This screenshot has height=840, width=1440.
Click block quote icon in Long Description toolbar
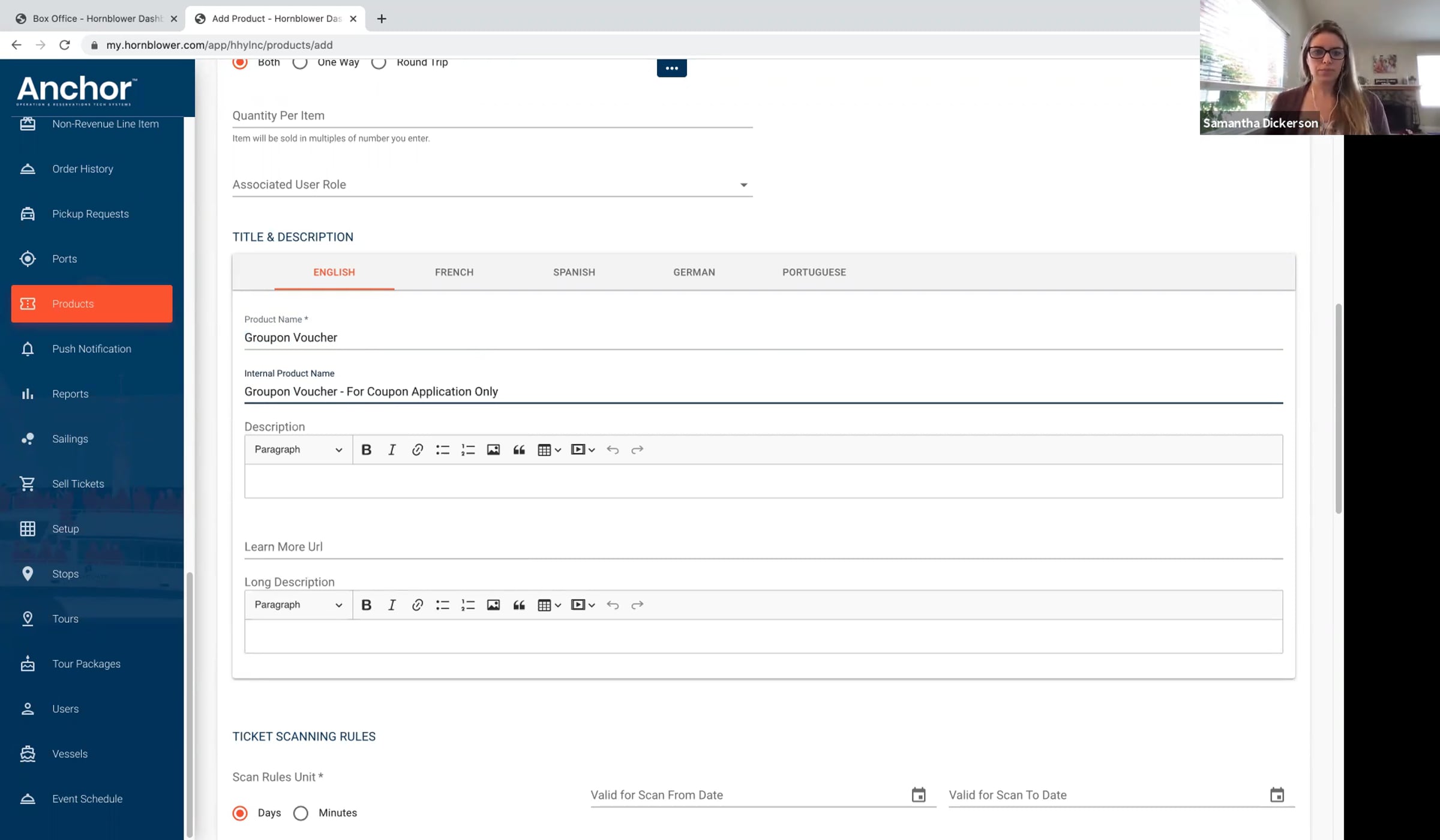point(519,605)
